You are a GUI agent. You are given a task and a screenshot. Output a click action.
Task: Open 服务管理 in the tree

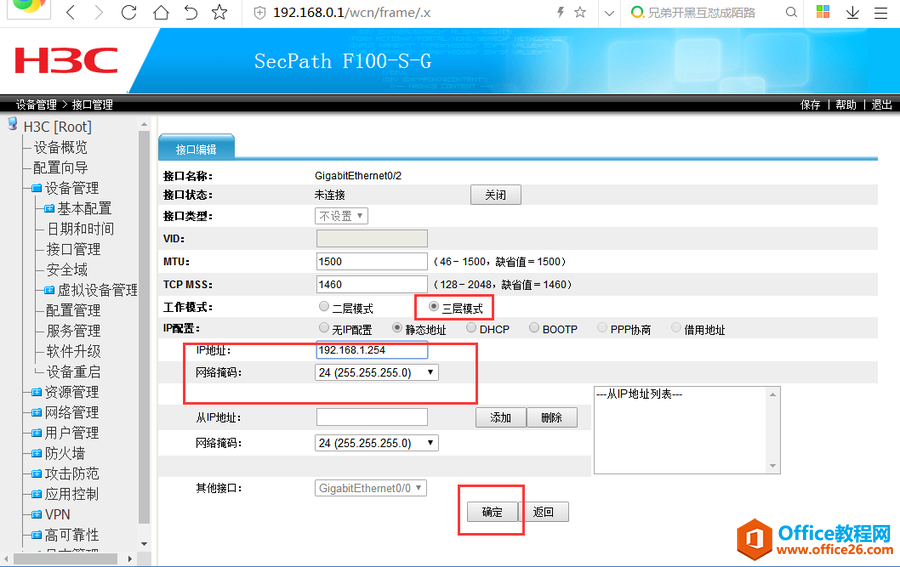pos(73,331)
